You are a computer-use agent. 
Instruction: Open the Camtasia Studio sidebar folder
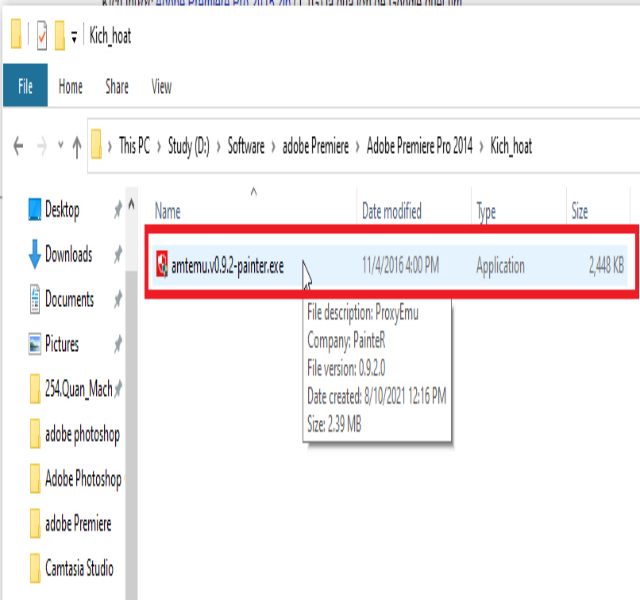coord(79,568)
